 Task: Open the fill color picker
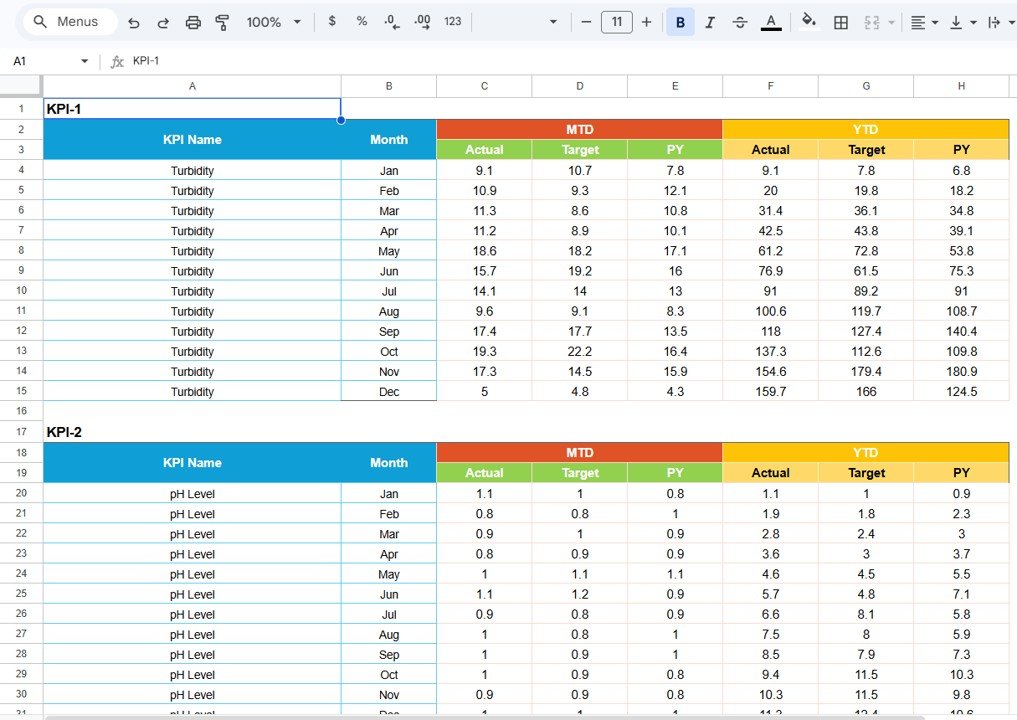808,21
